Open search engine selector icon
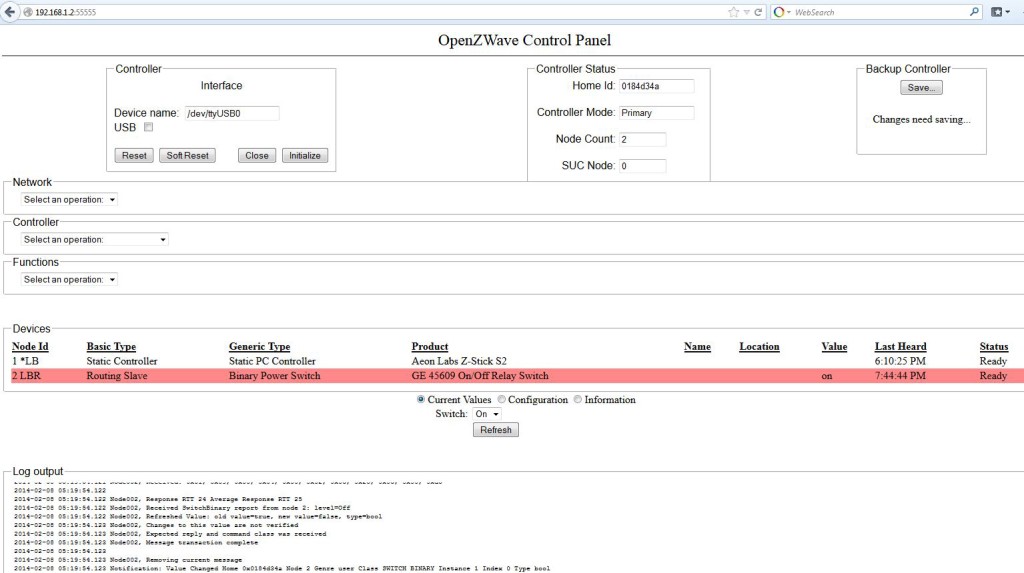 781,12
